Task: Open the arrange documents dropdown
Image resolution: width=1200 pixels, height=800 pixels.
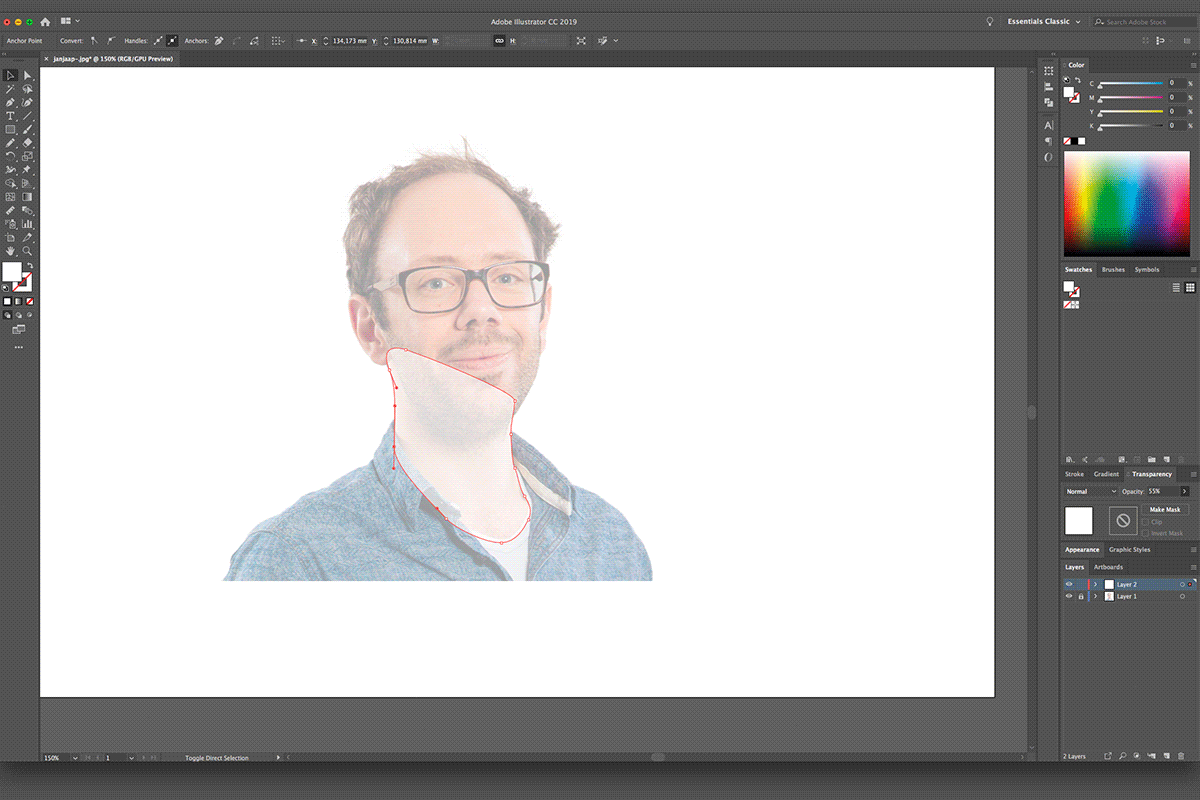Action: tap(70, 21)
